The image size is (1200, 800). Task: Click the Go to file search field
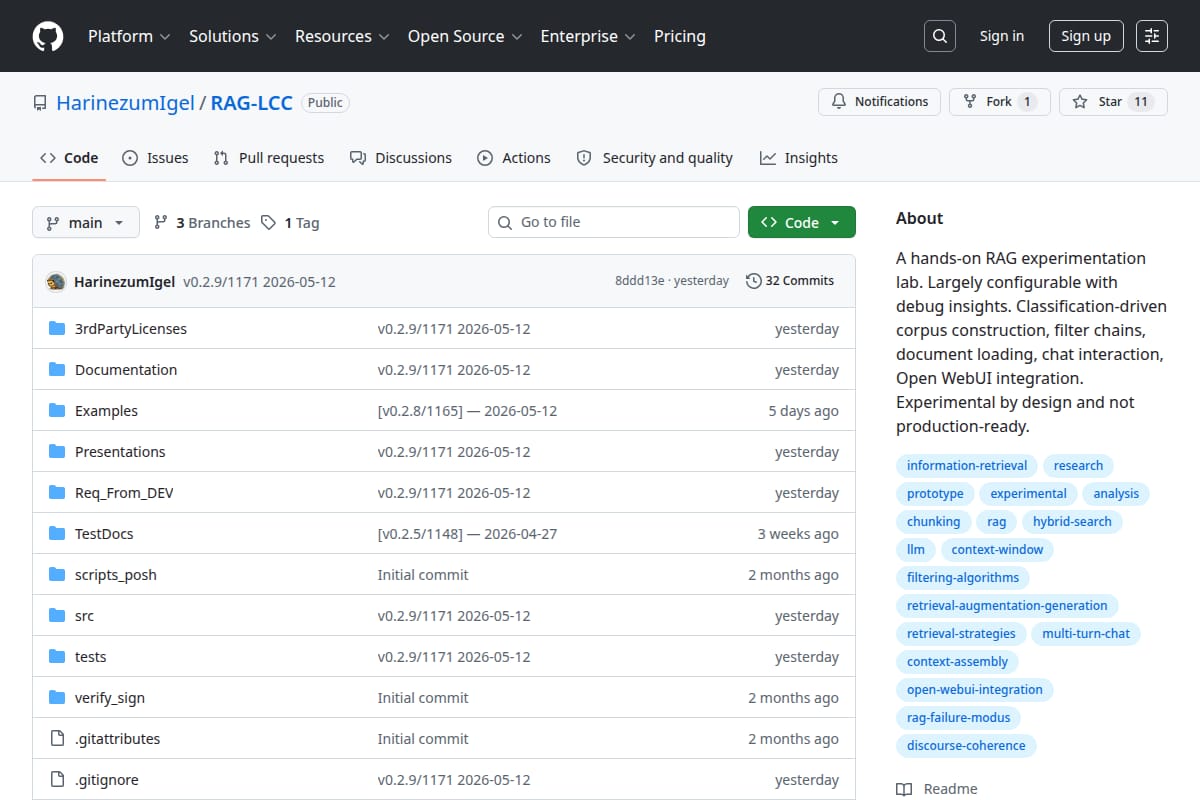pos(614,222)
